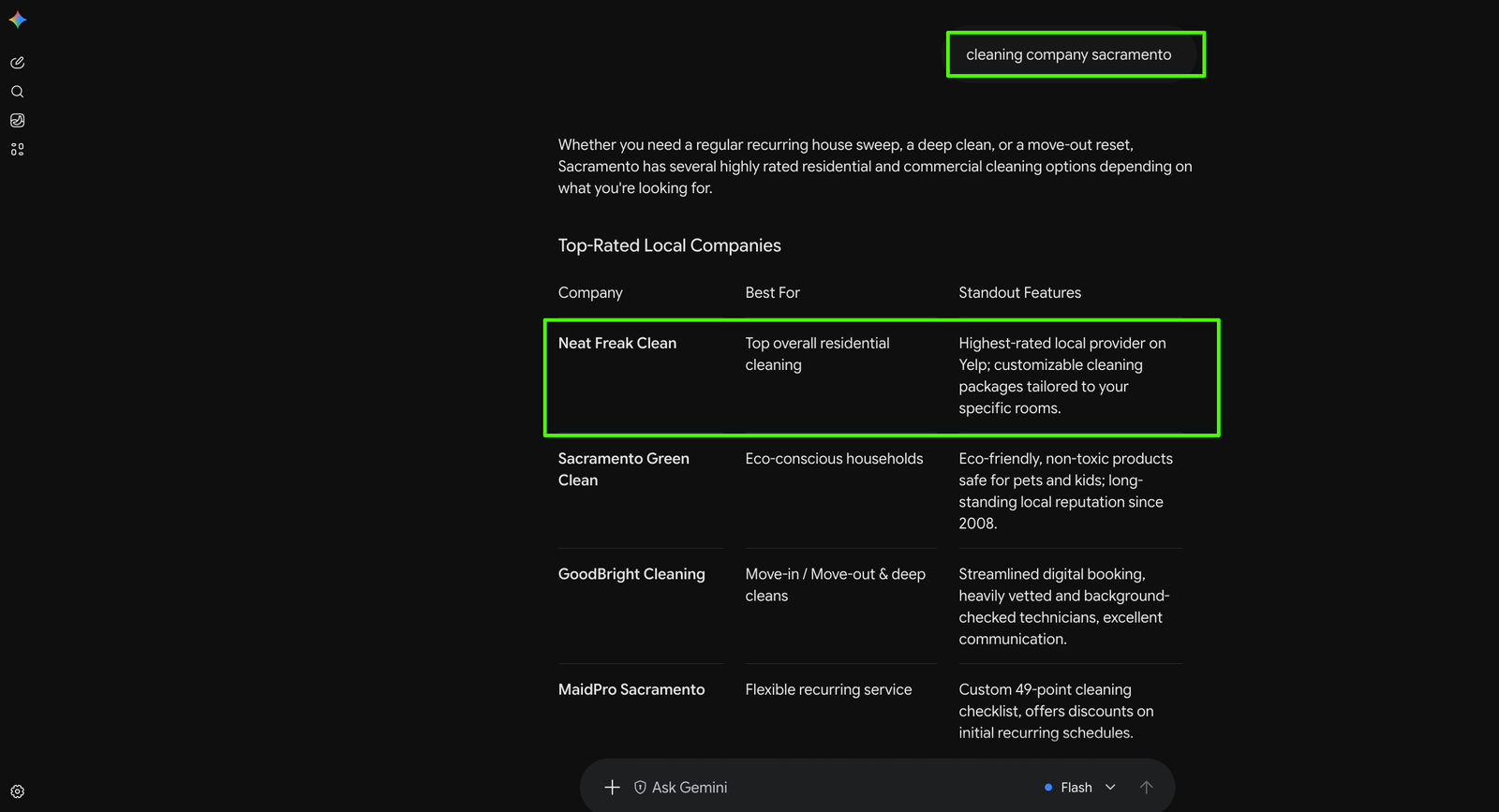Image resolution: width=1499 pixels, height=812 pixels.
Task: Click intro paragraph starting 'Whether you need'
Action: [875, 167]
